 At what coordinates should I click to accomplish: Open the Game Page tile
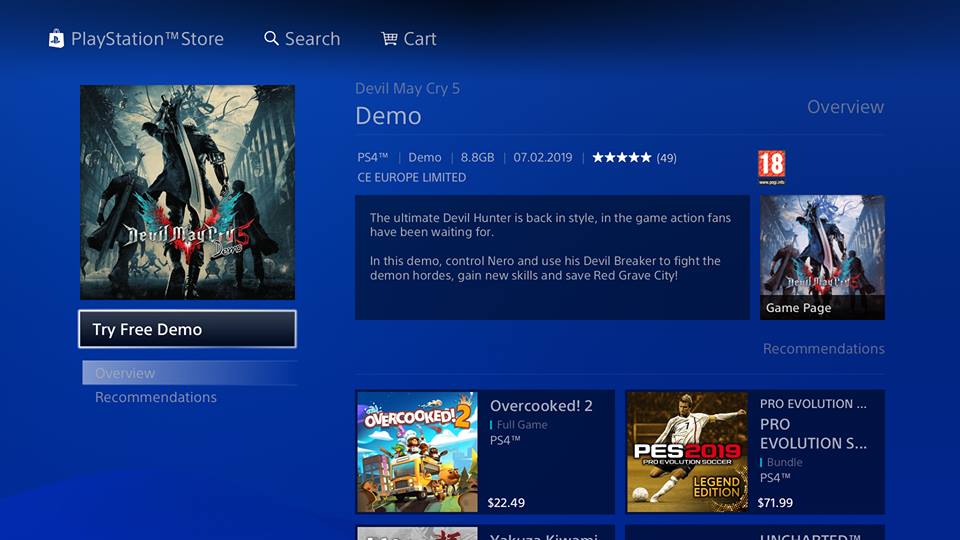822,257
